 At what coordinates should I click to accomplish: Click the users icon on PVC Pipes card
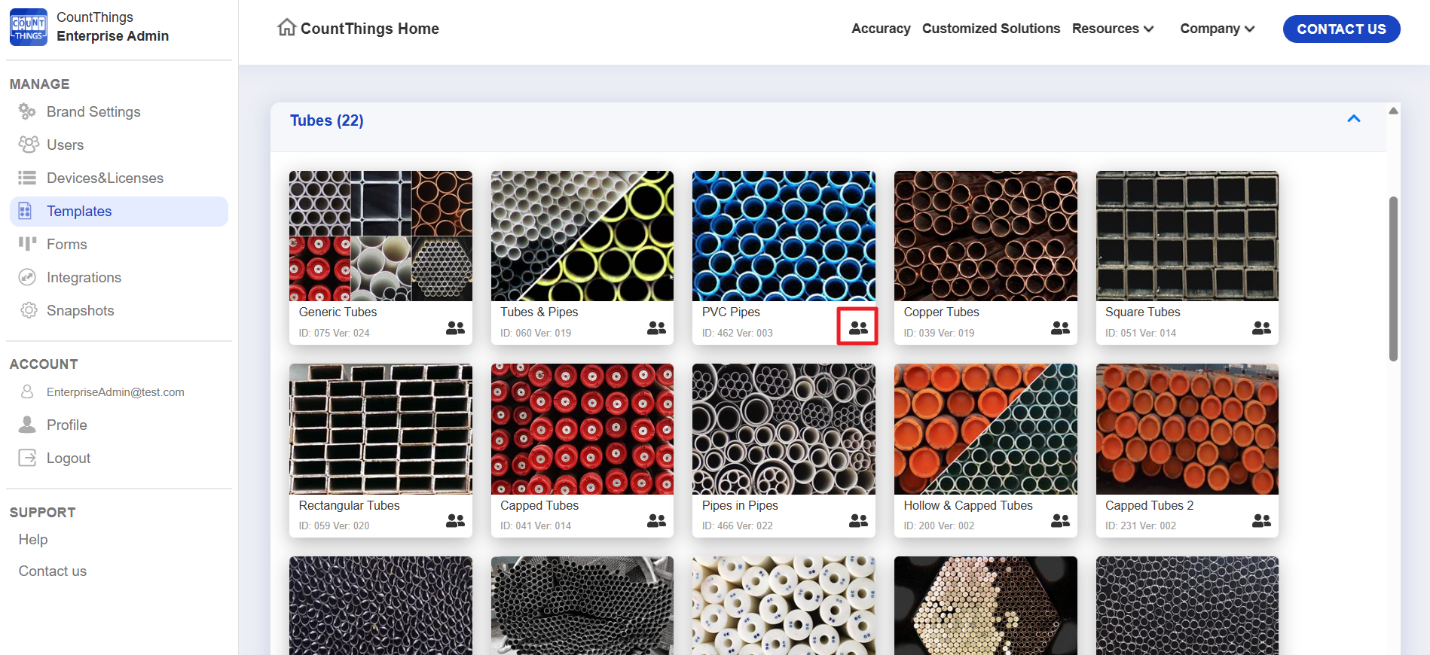coord(858,327)
